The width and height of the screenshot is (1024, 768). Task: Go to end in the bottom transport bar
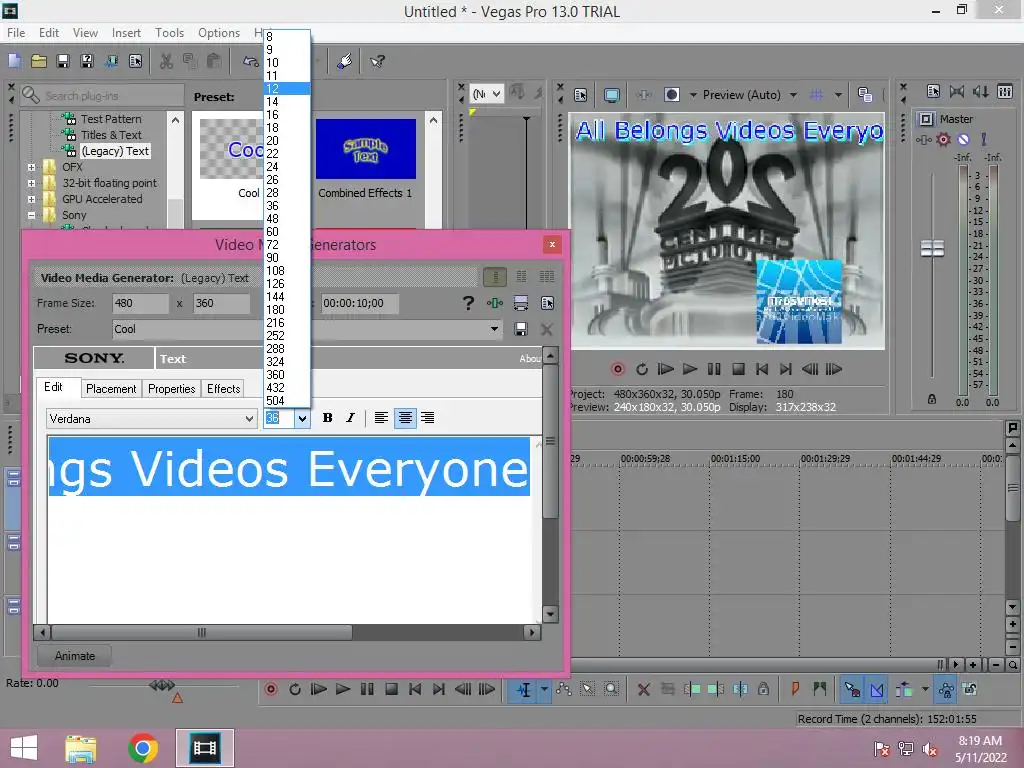click(439, 689)
